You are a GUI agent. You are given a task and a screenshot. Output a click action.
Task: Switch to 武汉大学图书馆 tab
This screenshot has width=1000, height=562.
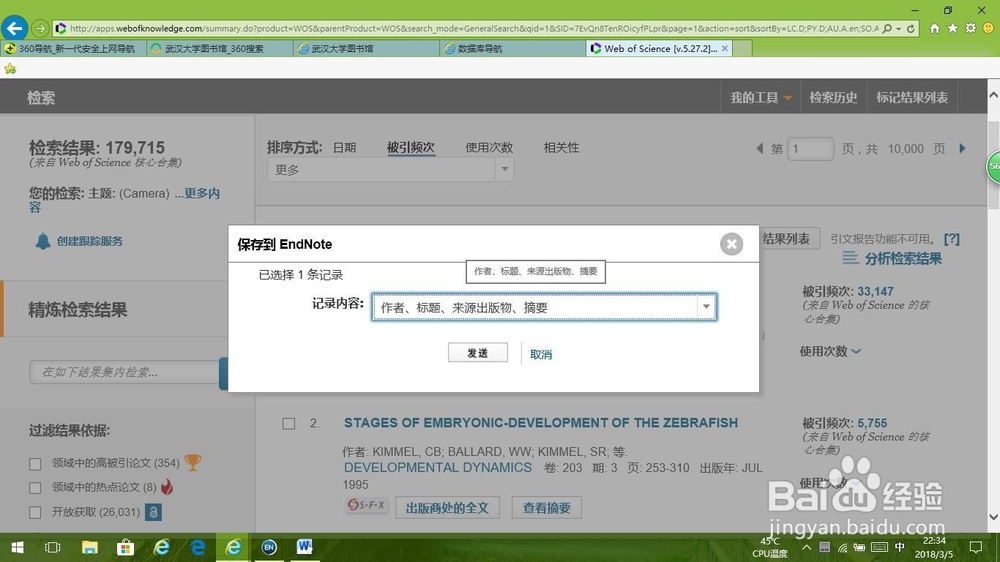point(366,48)
